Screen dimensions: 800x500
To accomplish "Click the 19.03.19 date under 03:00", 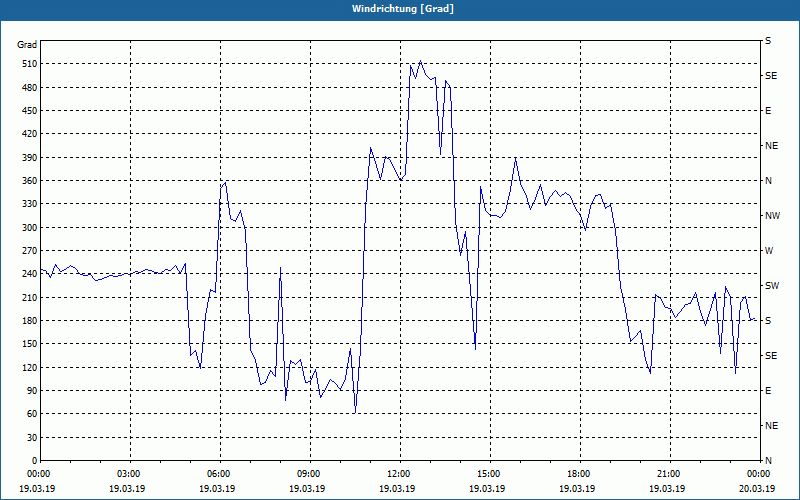I will tap(127, 489).
